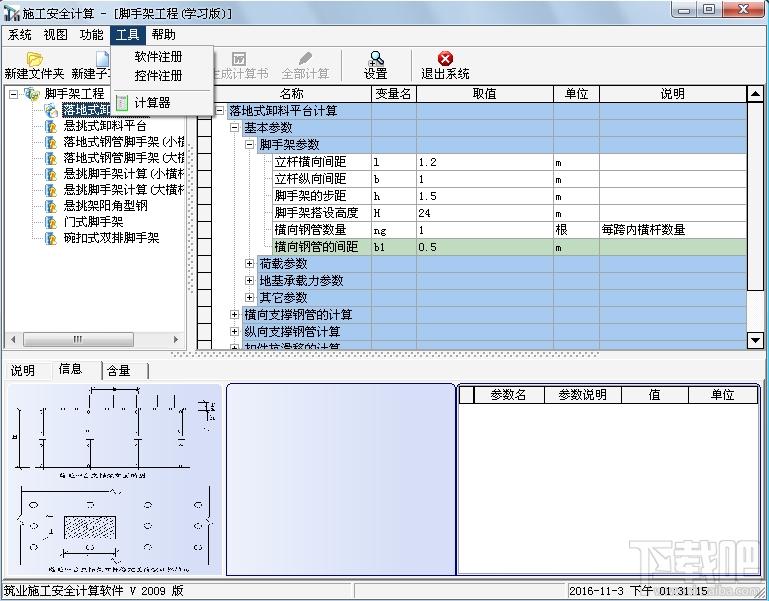This screenshot has width=769, height=601.
Task: Click the 生成计算书 toolbar icon
Action: (x=239, y=59)
